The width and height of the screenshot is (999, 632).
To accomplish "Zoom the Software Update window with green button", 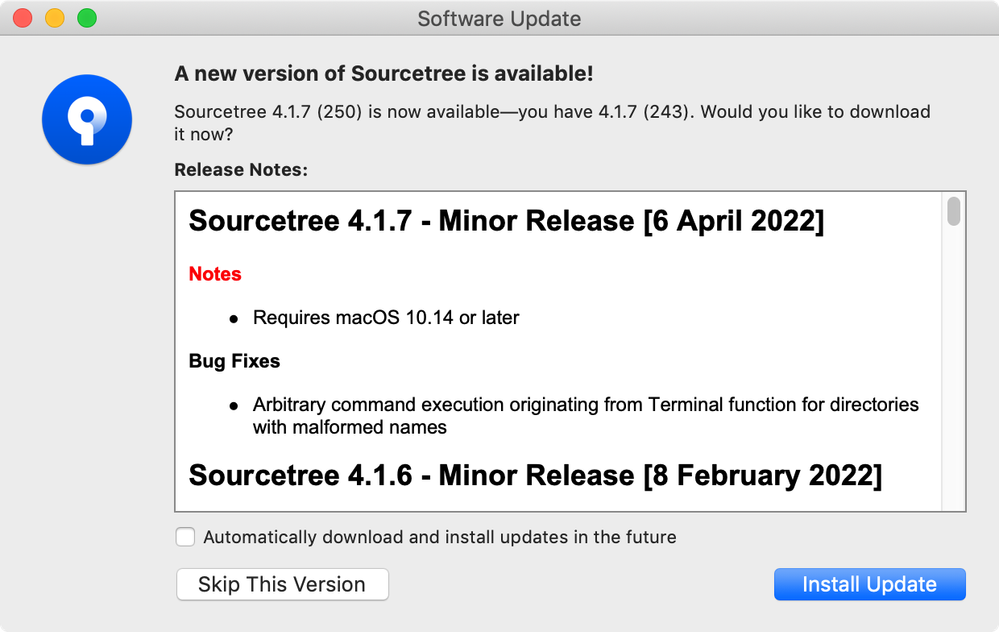I will (x=87, y=18).
